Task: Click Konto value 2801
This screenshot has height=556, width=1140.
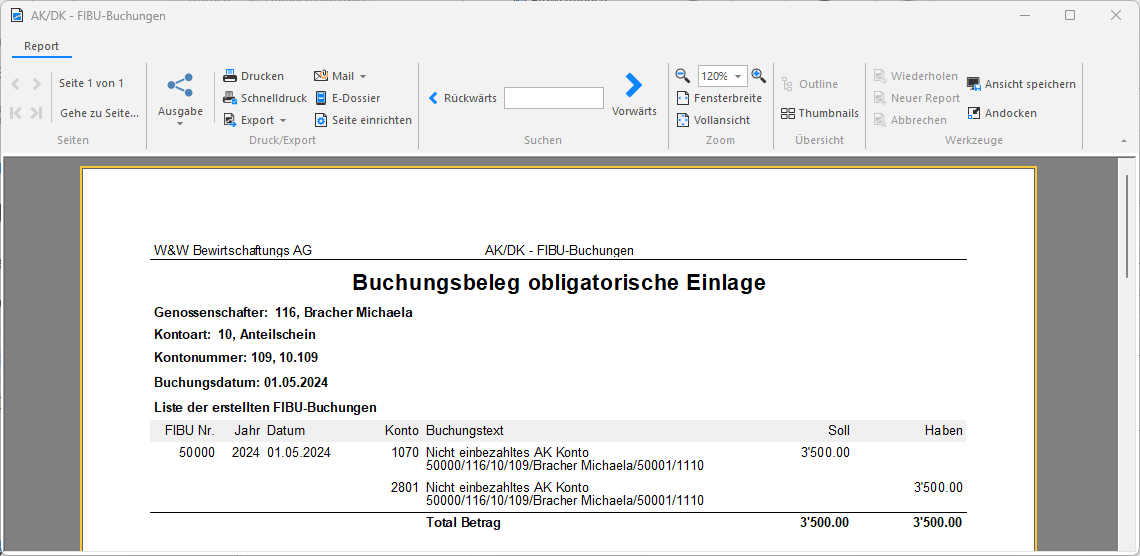Action: [406, 487]
